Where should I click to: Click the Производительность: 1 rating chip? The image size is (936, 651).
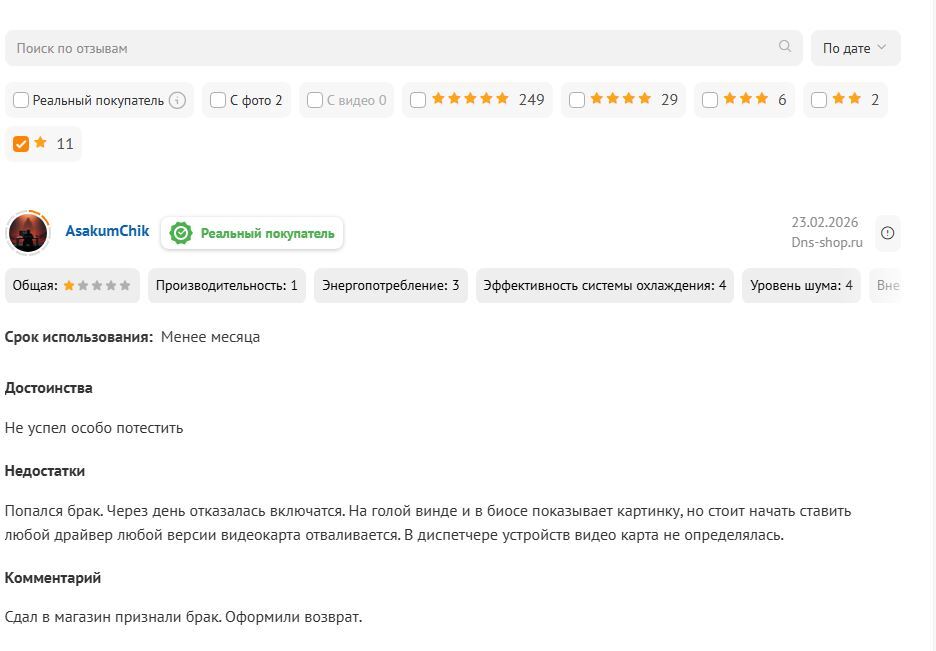227,285
